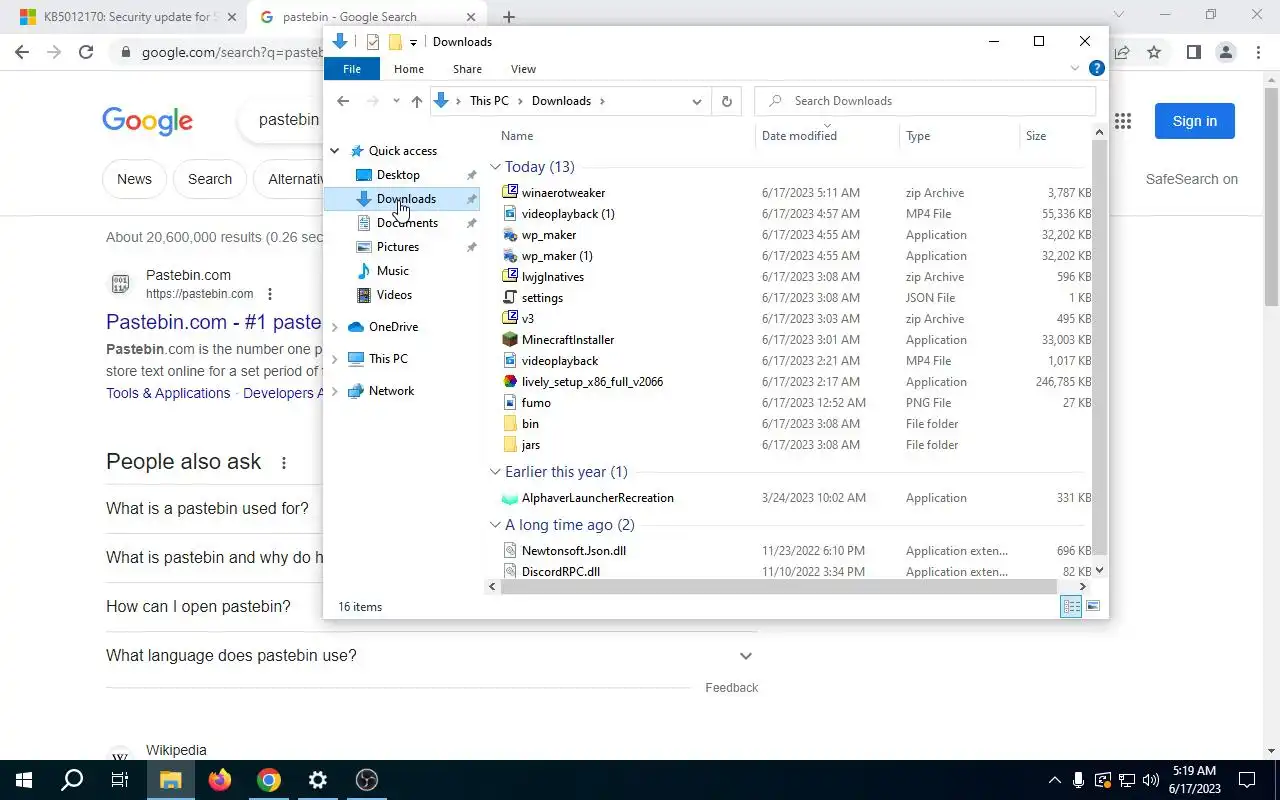The image size is (1280, 800).
Task: Expand the This PC tree node
Action: tap(335, 359)
